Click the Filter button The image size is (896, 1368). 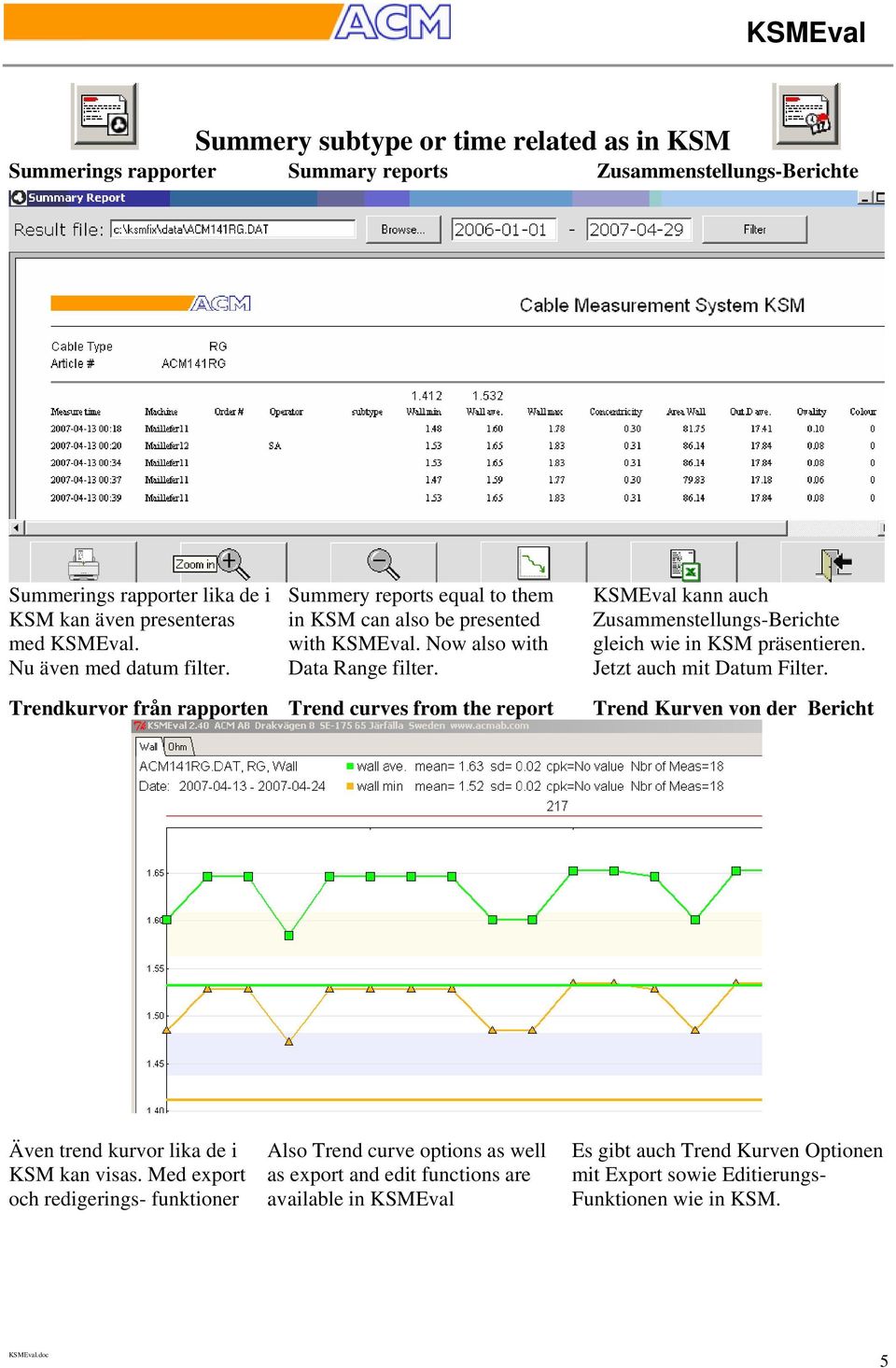(754, 230)
